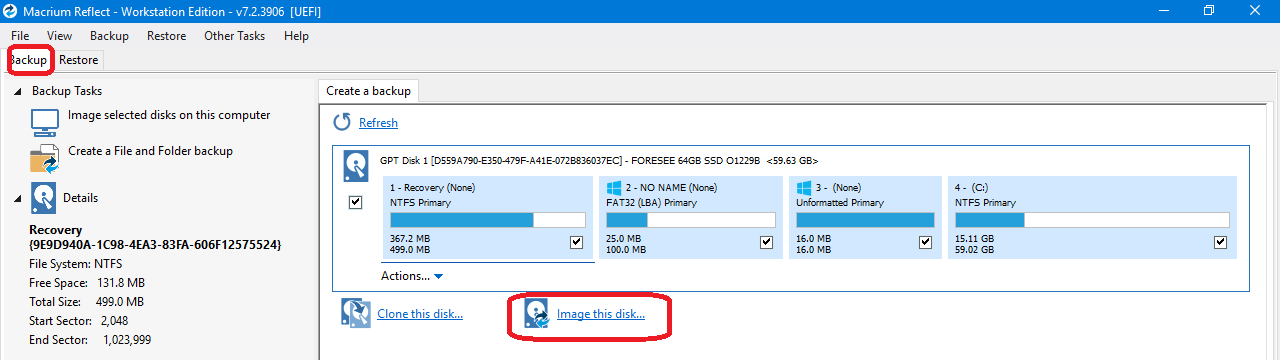Switch to the Restore tab

[x=78, y=60]
